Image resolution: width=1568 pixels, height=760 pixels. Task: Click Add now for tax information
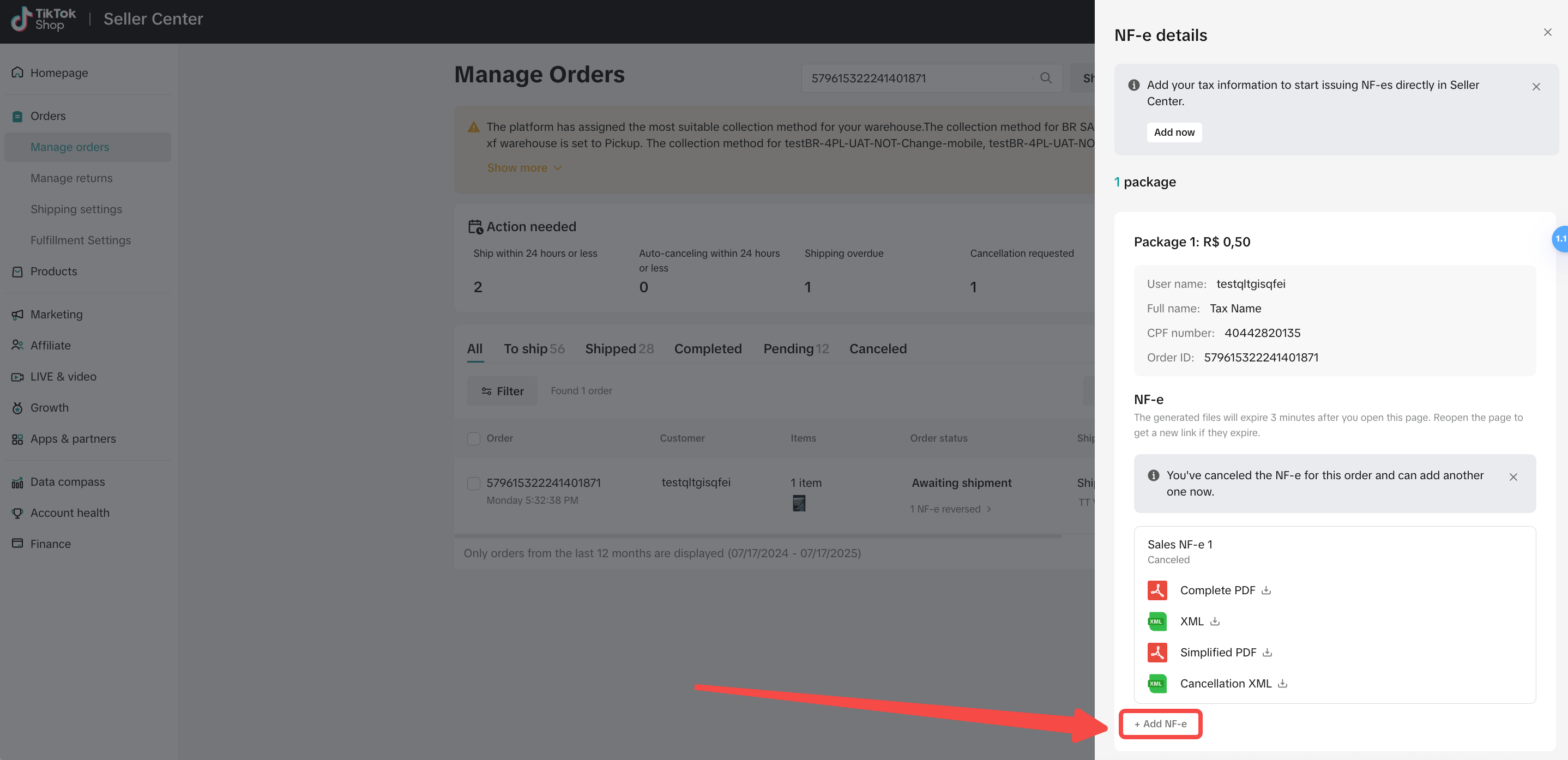click(x=1174, y=132)
